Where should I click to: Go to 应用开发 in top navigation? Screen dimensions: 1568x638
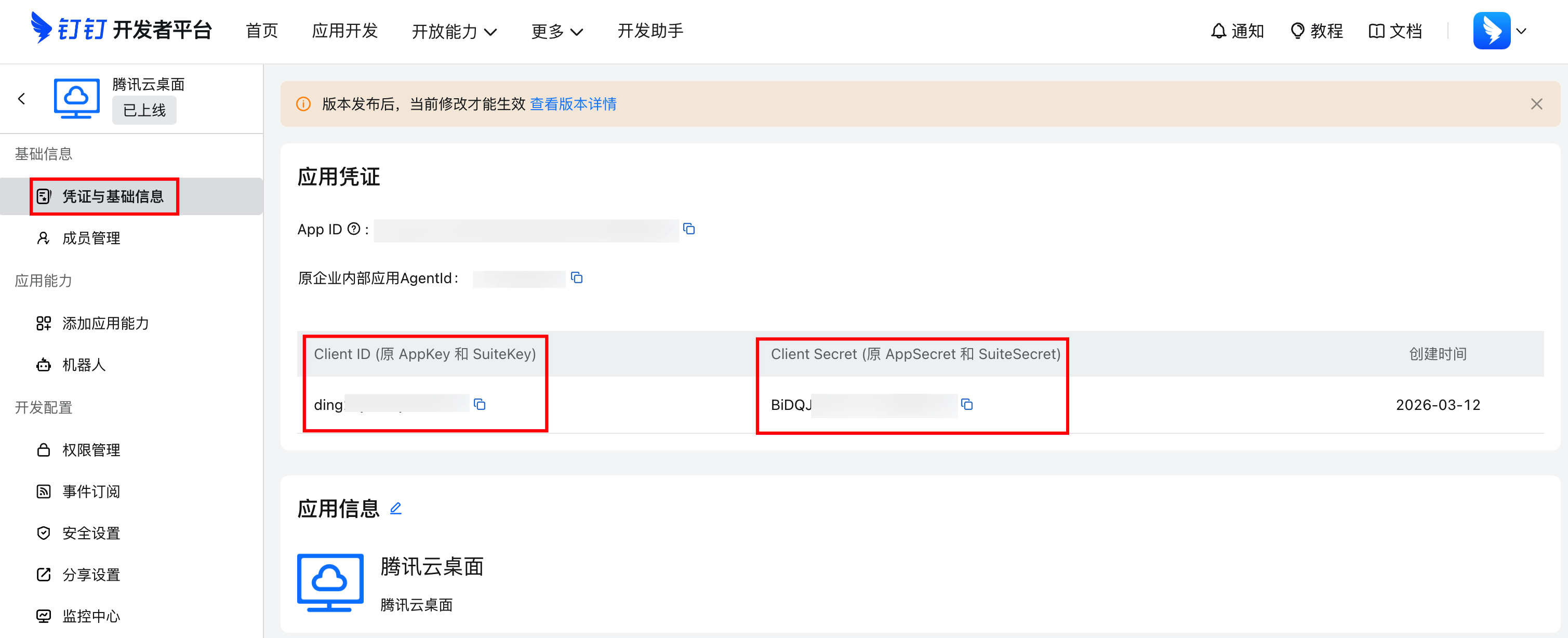(344, 31)
